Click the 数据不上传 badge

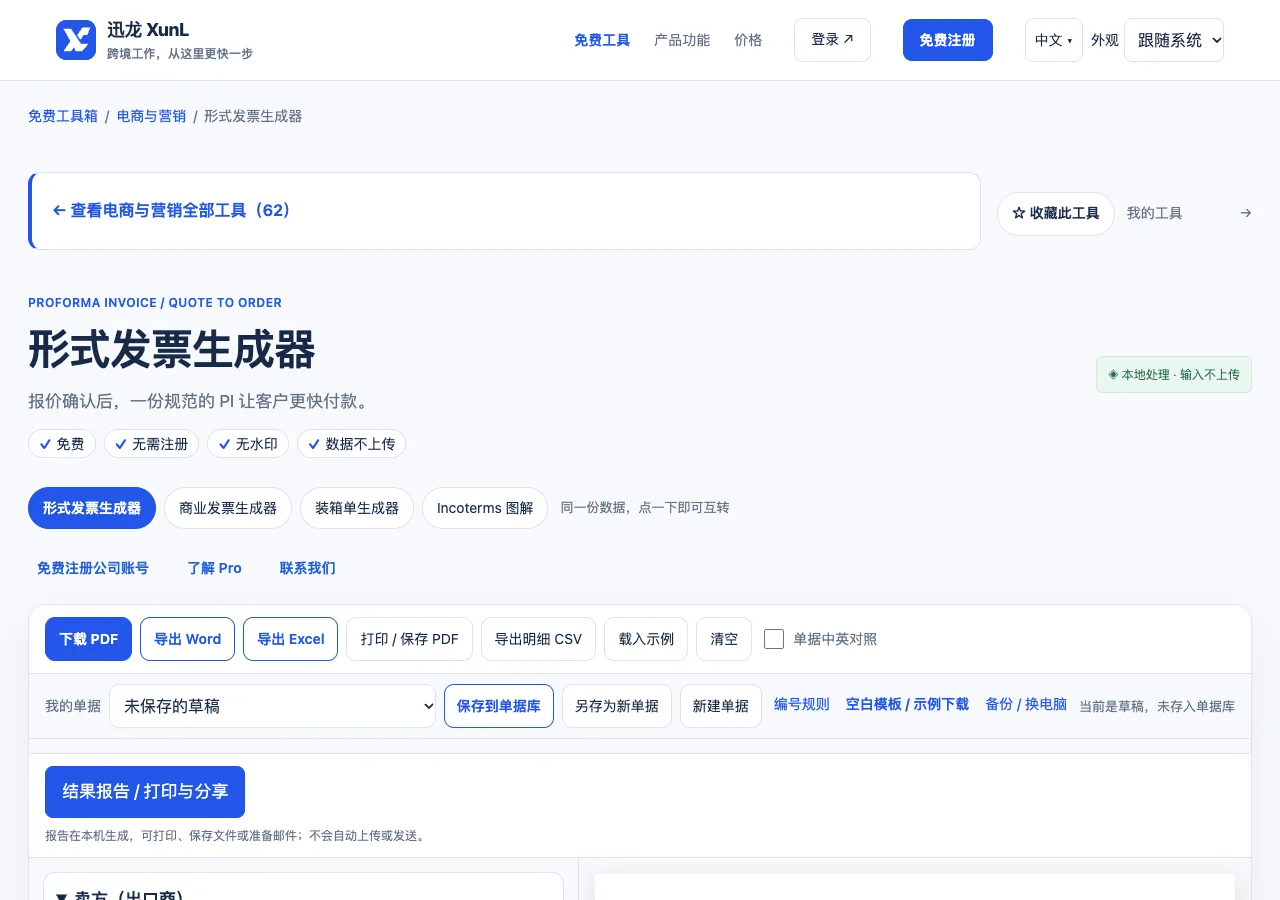(x=351, y=444)
